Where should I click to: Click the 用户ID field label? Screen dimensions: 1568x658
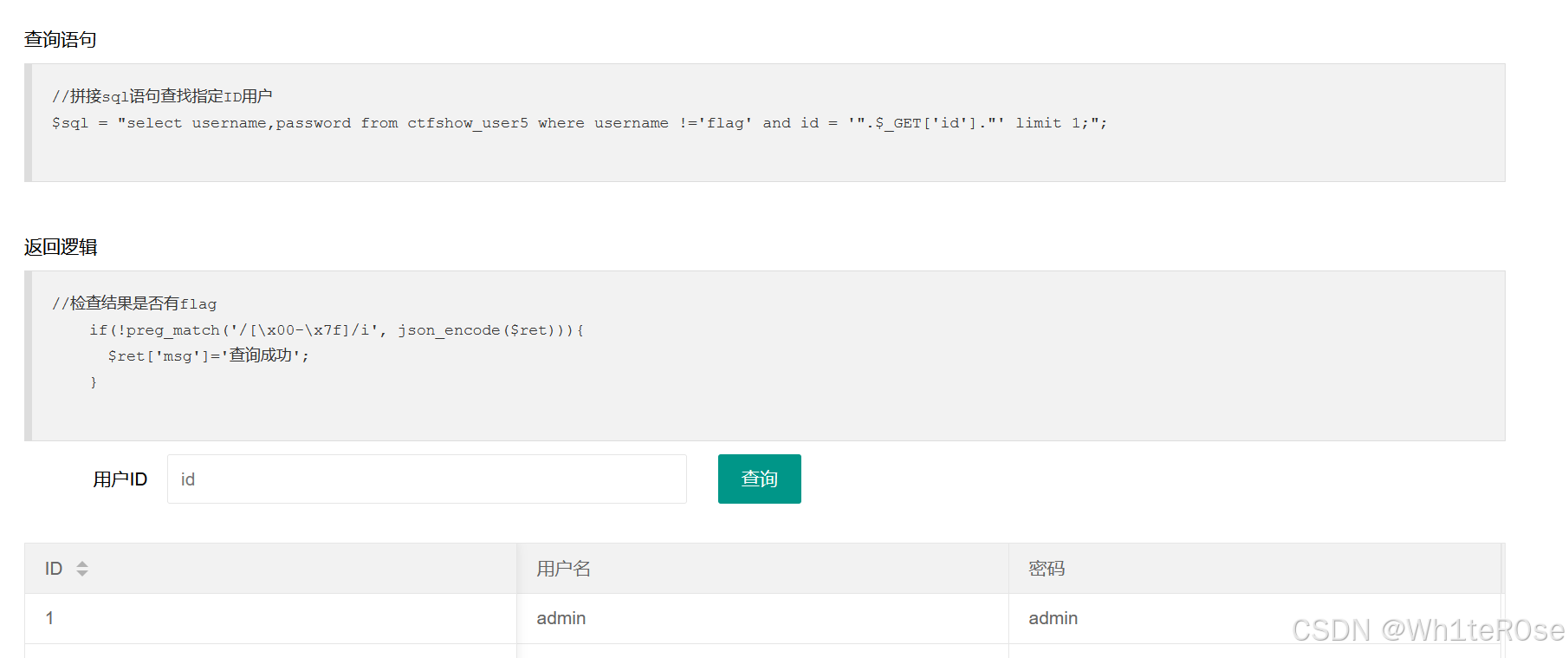tap(120, 479)
